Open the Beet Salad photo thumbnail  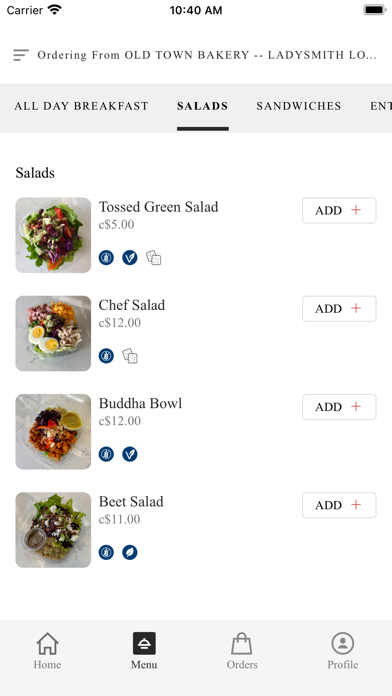[53, 530]
